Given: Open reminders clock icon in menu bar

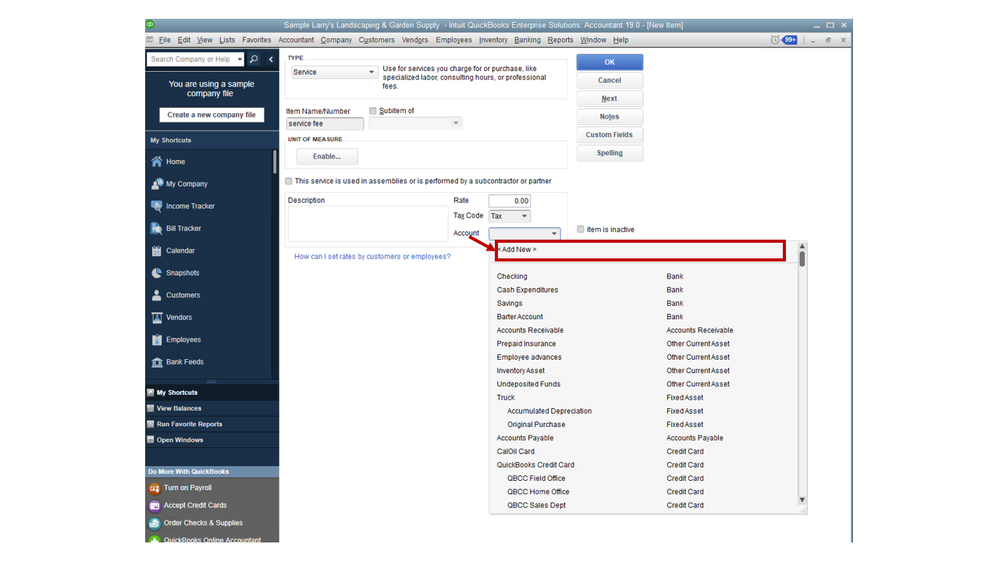Looking at the screenshot, I should click(x=775, y=40).
